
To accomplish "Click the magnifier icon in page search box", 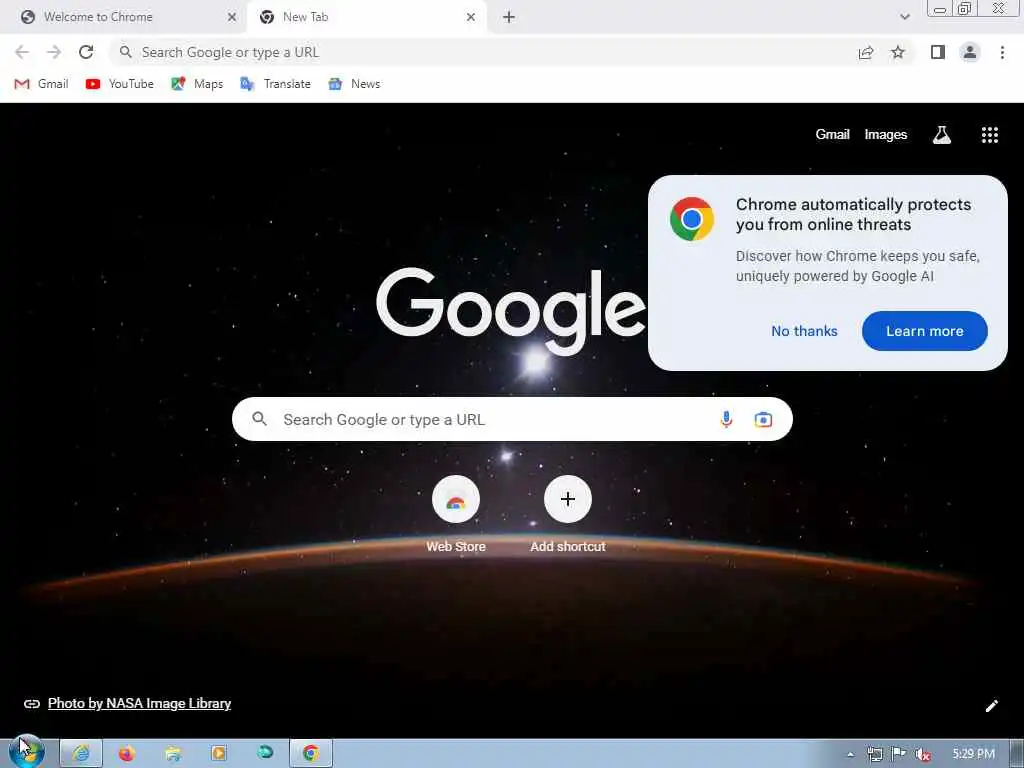I will (x=259, y=419).
